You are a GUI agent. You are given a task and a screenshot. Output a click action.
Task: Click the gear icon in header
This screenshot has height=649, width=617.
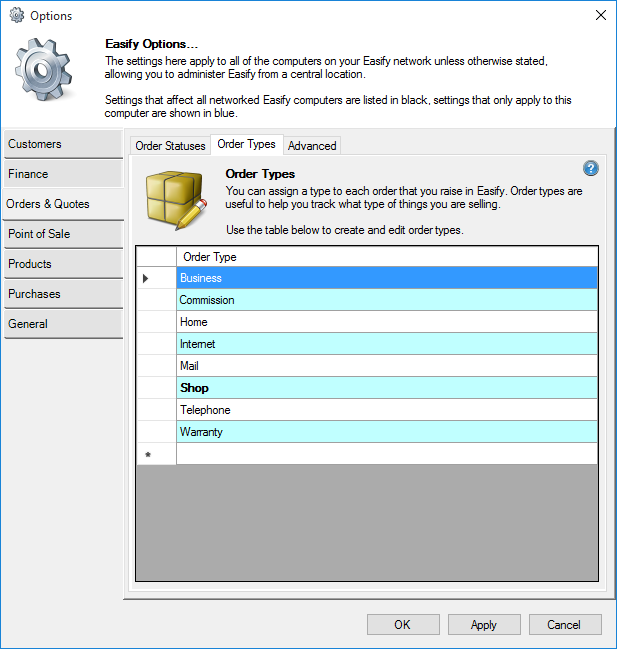click(x=44, y=76)
